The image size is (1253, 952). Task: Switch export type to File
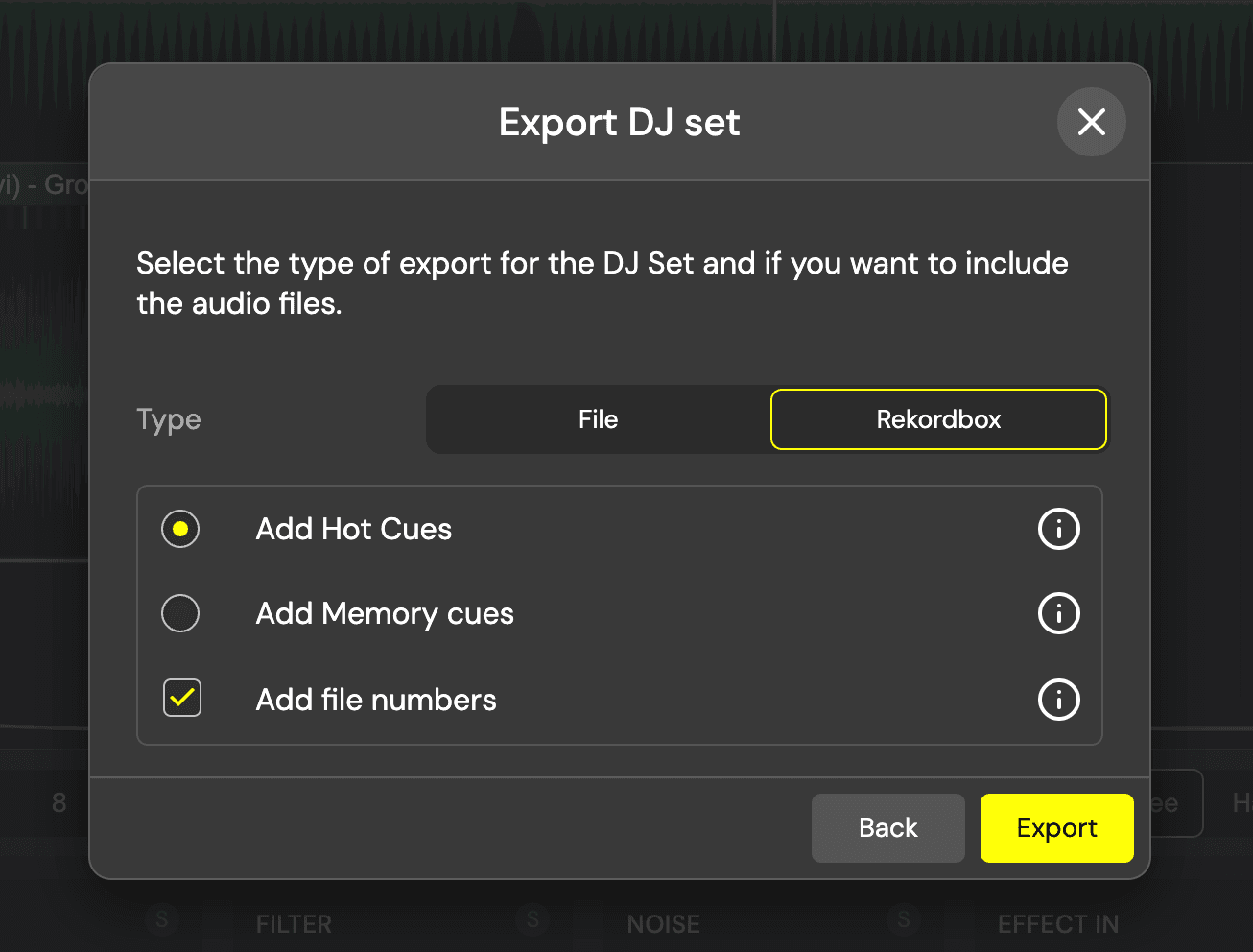tap(598, 419)
